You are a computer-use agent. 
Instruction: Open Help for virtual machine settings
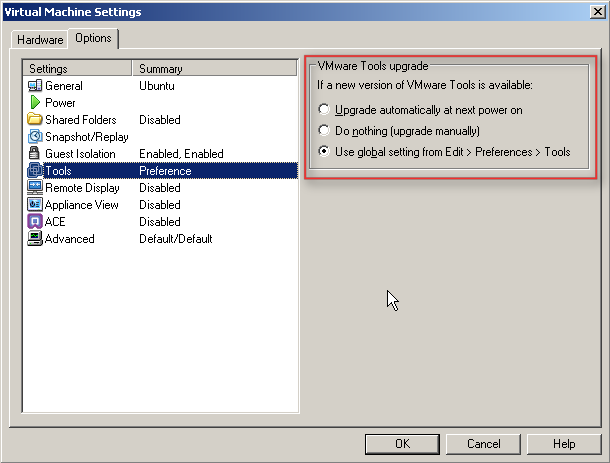[x=563, y=443]
